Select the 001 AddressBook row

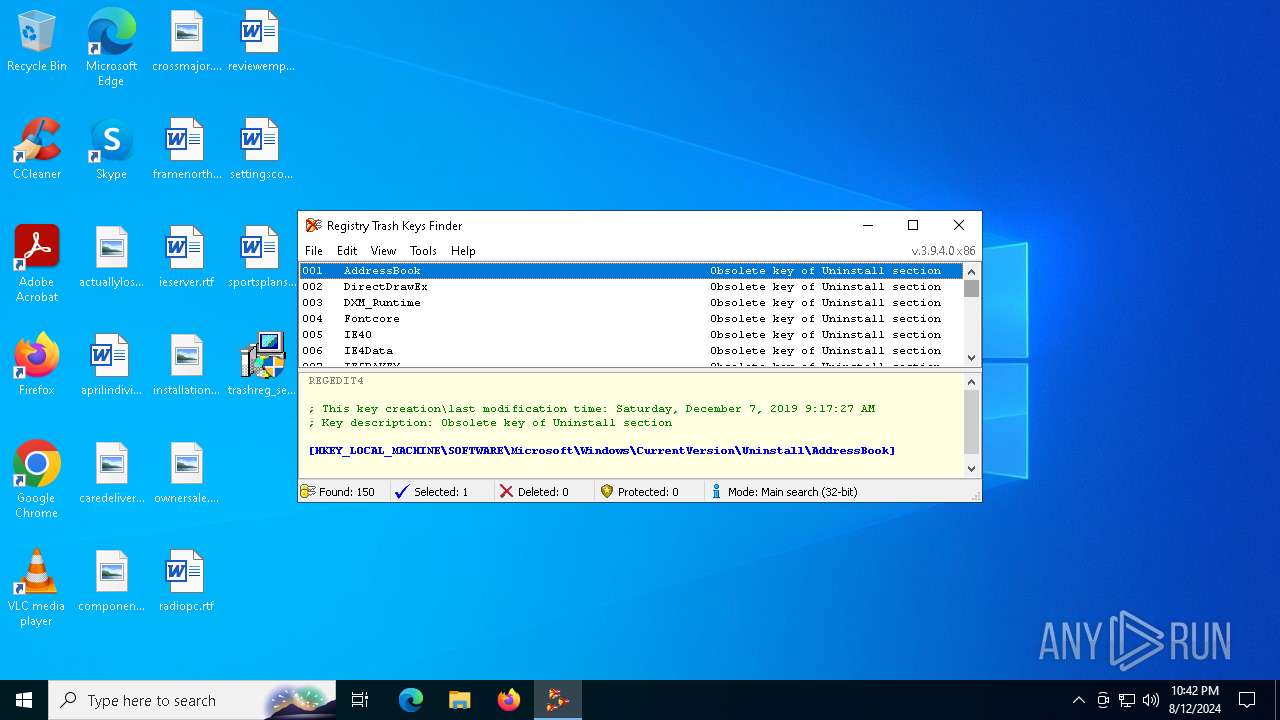pyautogui.click(x=631, y=271)
